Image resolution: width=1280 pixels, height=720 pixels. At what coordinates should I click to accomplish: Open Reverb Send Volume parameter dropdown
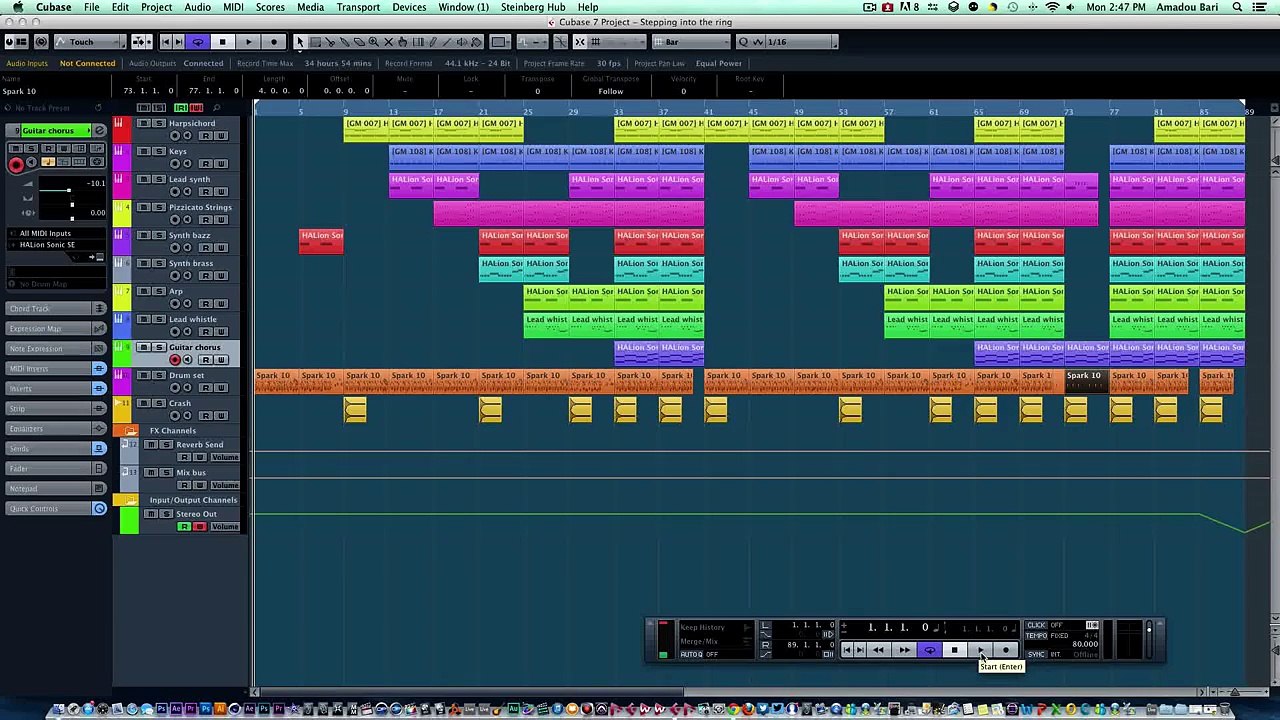coord(225,457)
